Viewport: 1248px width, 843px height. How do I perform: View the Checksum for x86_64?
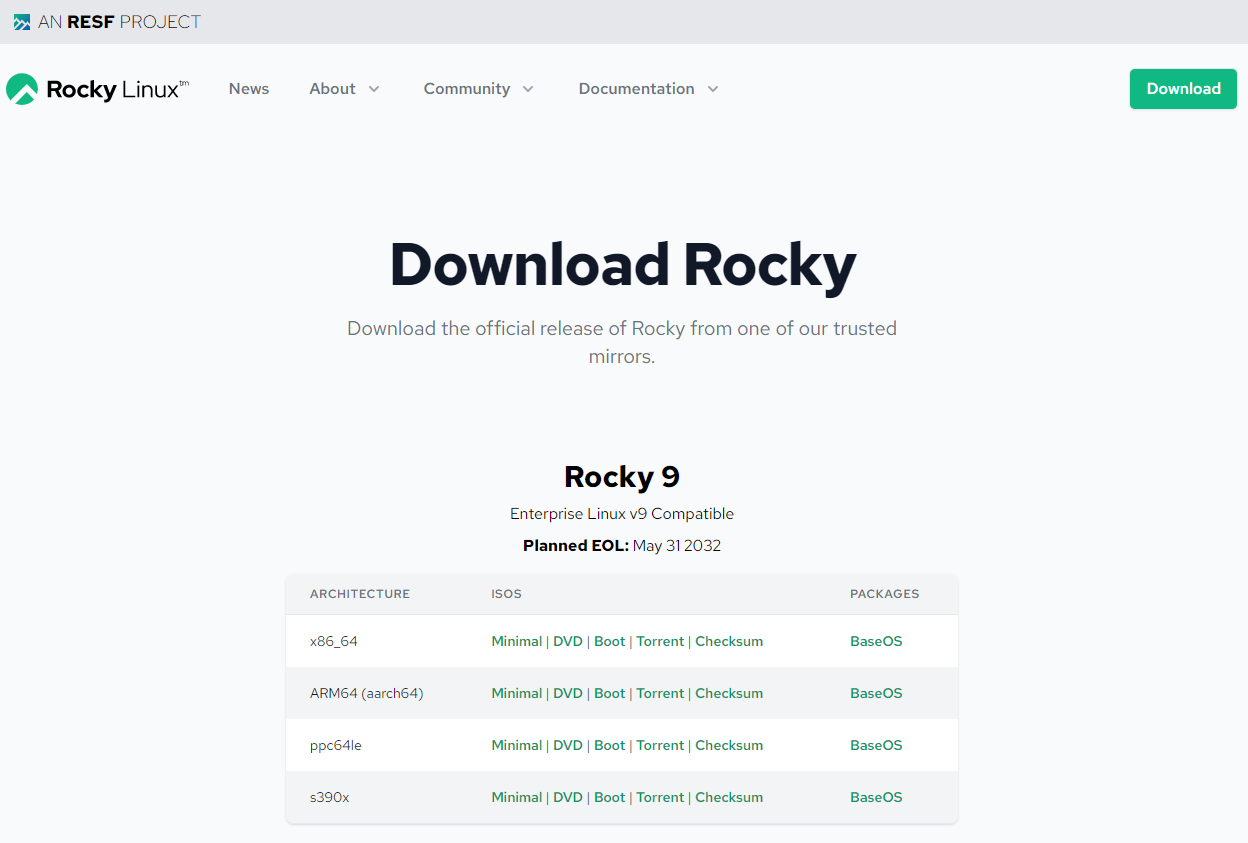click(729, 641)
